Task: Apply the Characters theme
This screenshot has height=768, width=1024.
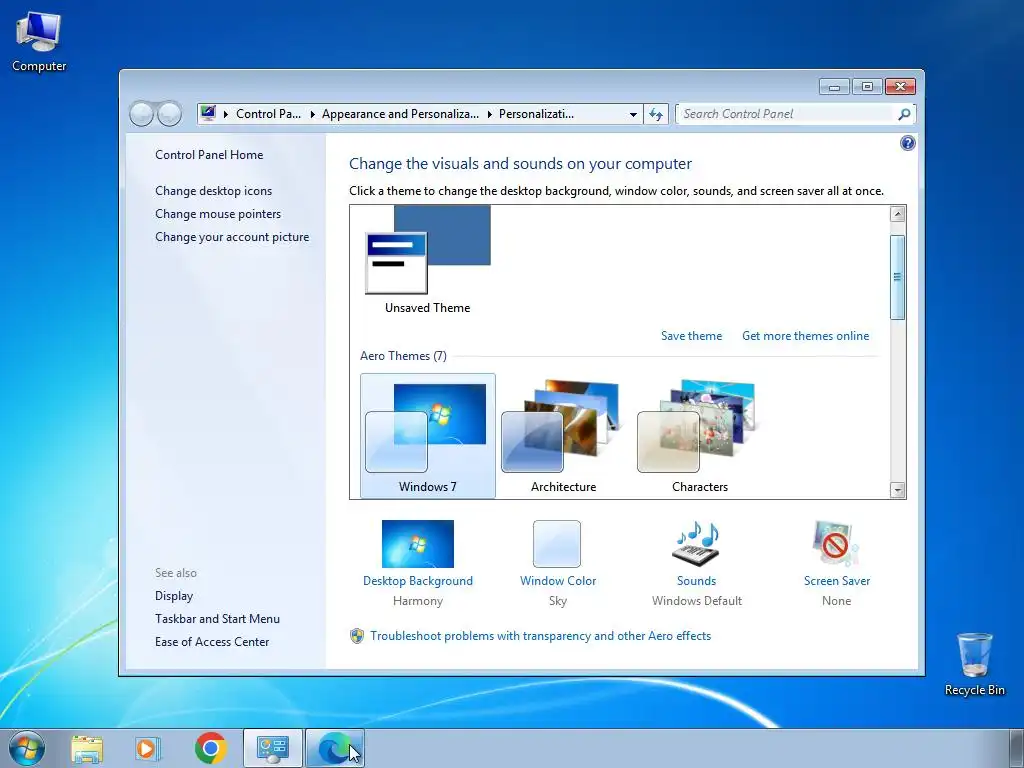Action: click(699, 436)
